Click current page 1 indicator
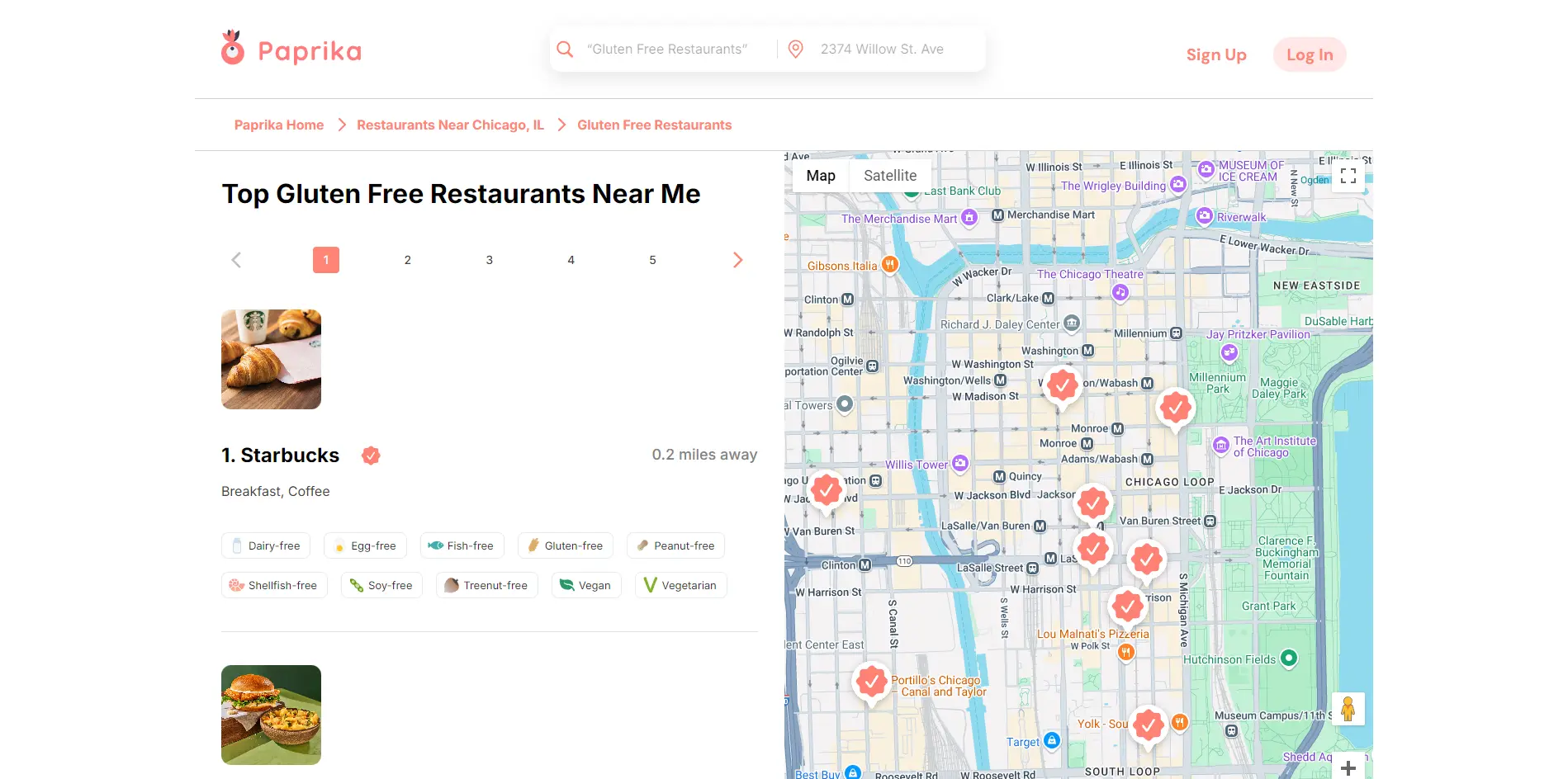 coord(326,260)
